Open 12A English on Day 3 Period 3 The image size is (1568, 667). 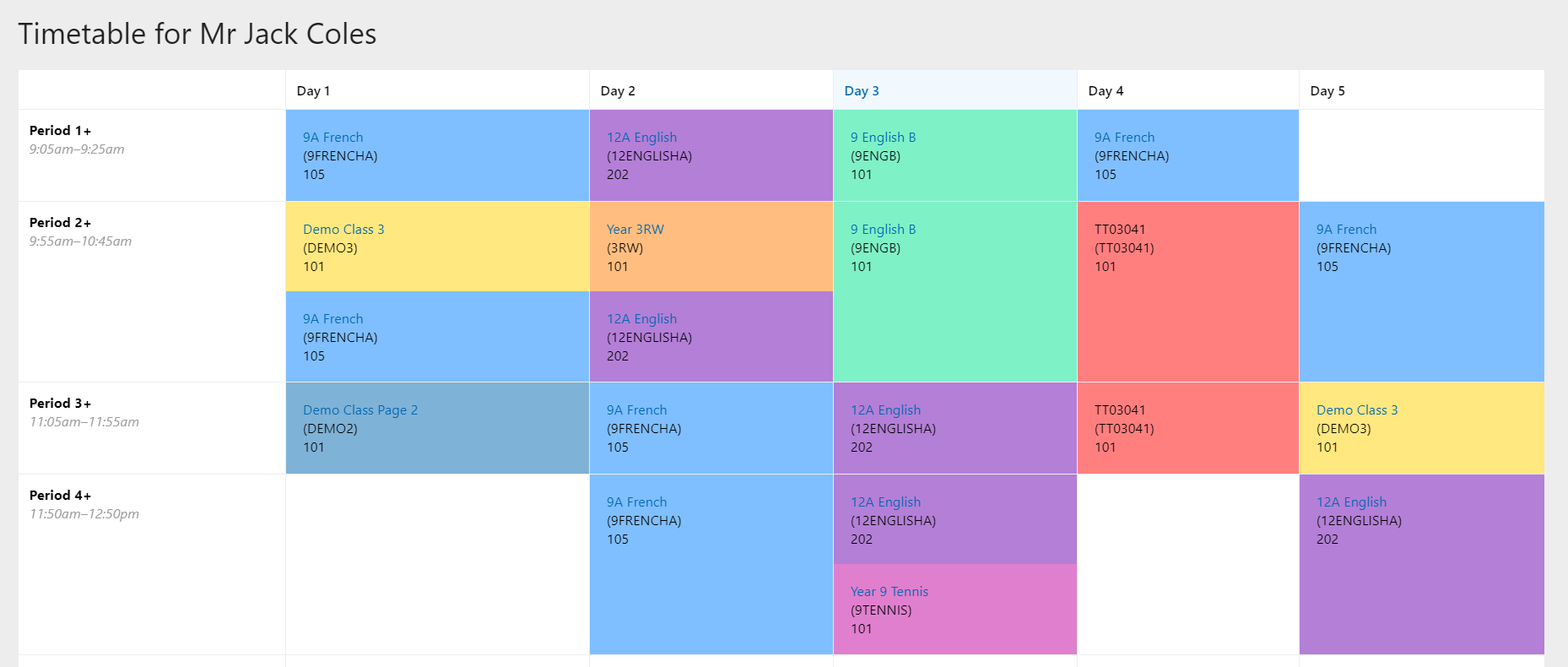point(884,409)
